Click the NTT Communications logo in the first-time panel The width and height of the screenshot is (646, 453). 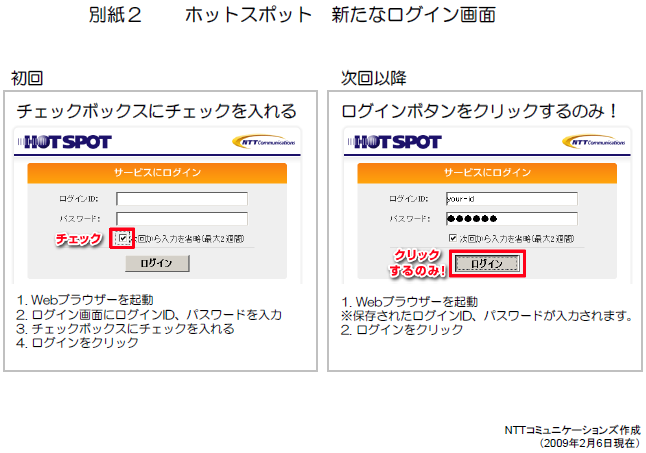point(264,142)
